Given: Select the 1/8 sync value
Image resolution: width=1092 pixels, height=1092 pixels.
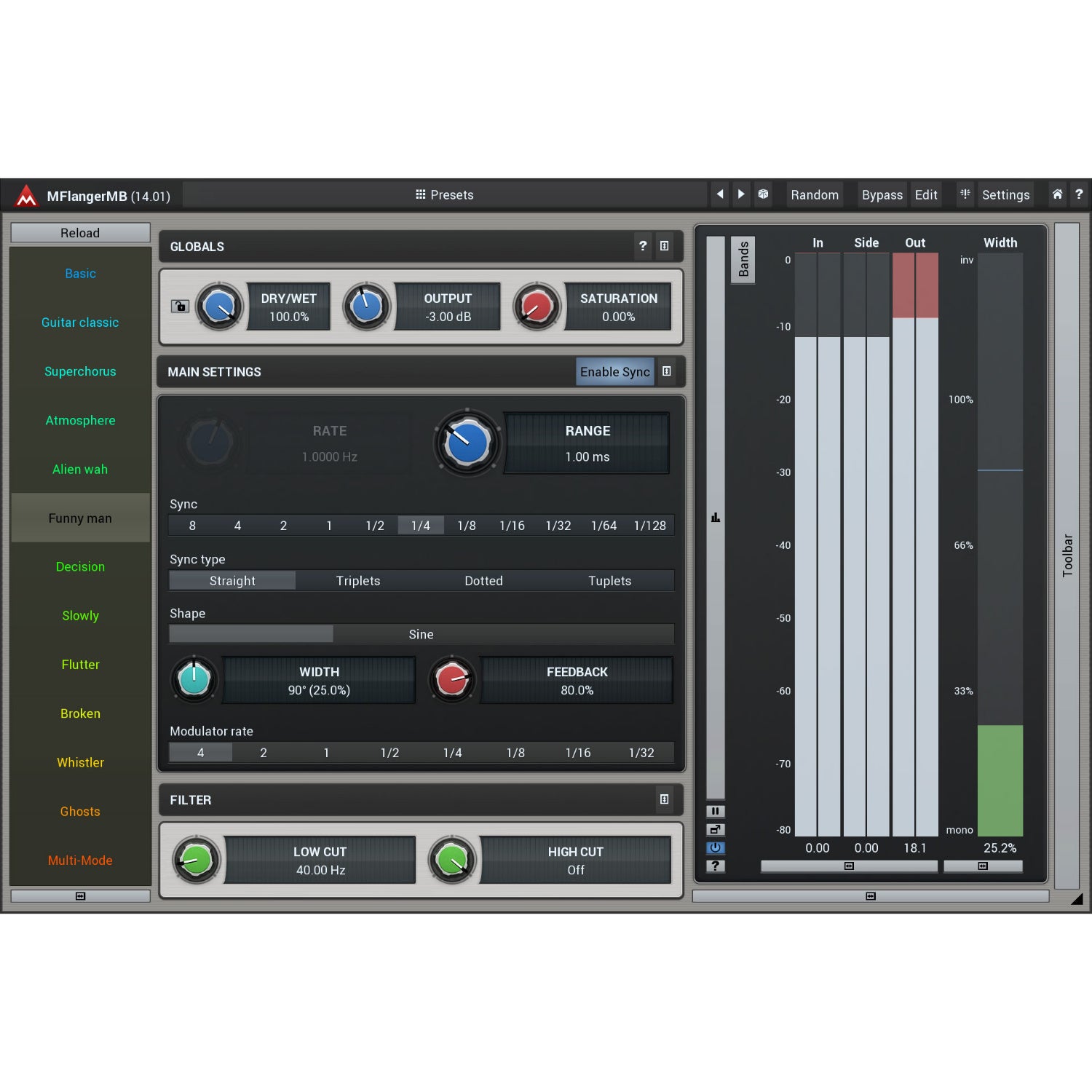Looking at the screenshot, I should tap(467, 526).
